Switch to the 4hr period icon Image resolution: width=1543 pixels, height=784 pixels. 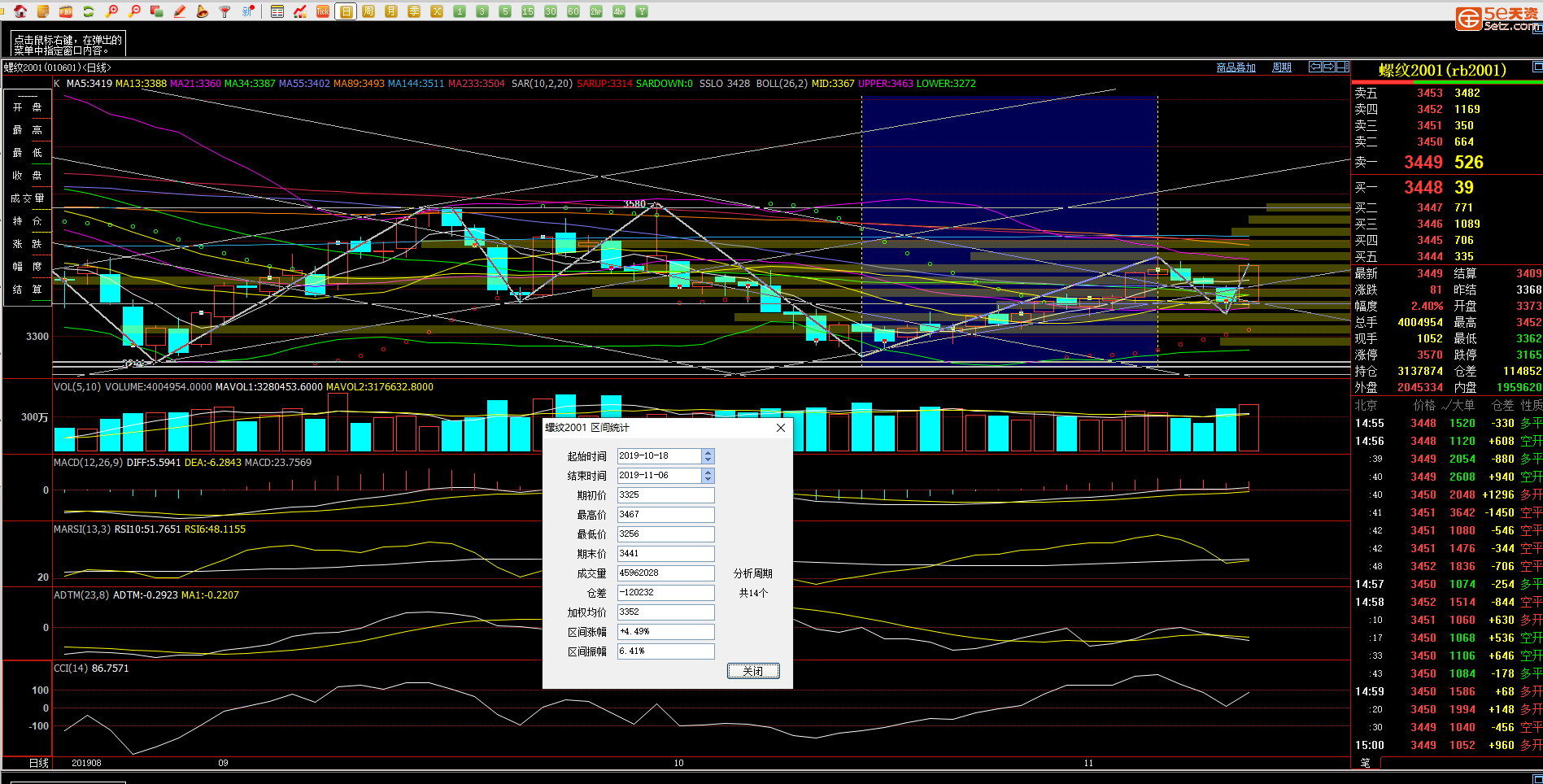[619, 11]
